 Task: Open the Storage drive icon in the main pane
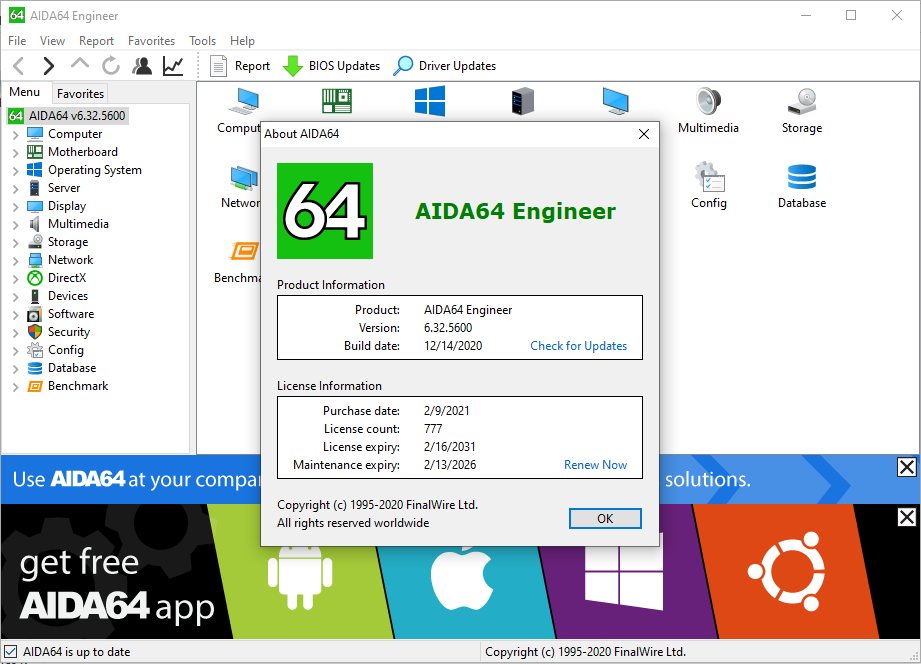point(802,101)
